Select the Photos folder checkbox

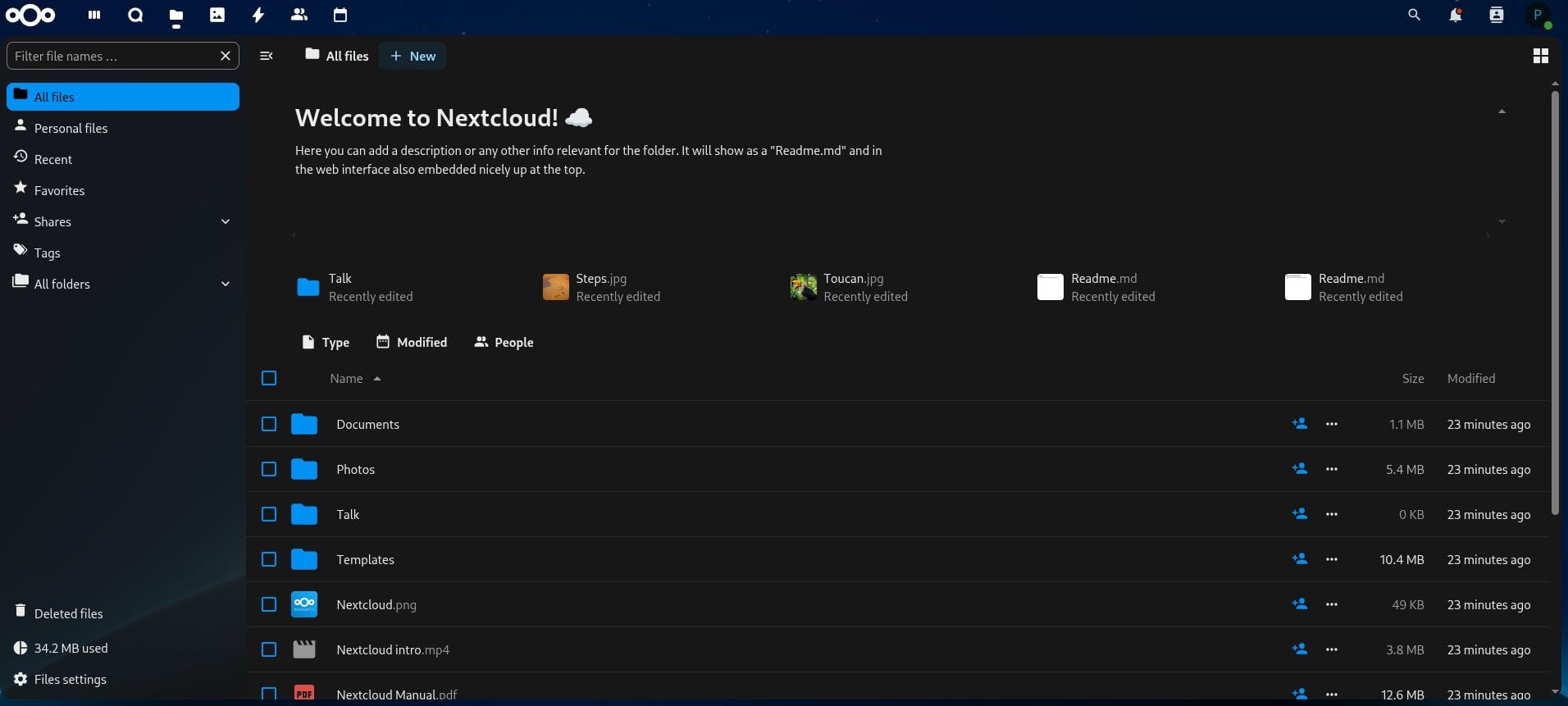coord(269,469)
